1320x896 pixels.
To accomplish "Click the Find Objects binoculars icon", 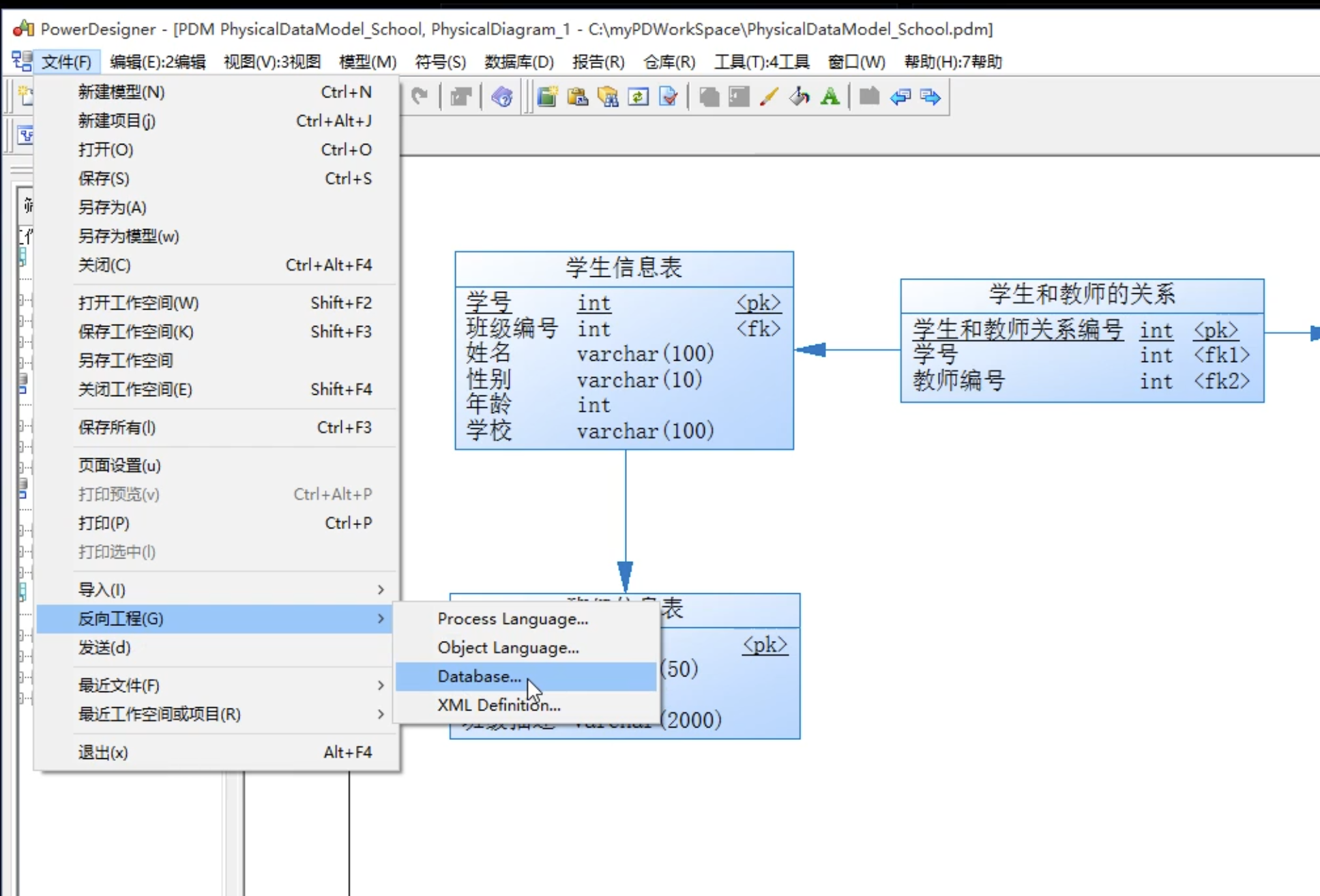I will [x=608, y=97].
